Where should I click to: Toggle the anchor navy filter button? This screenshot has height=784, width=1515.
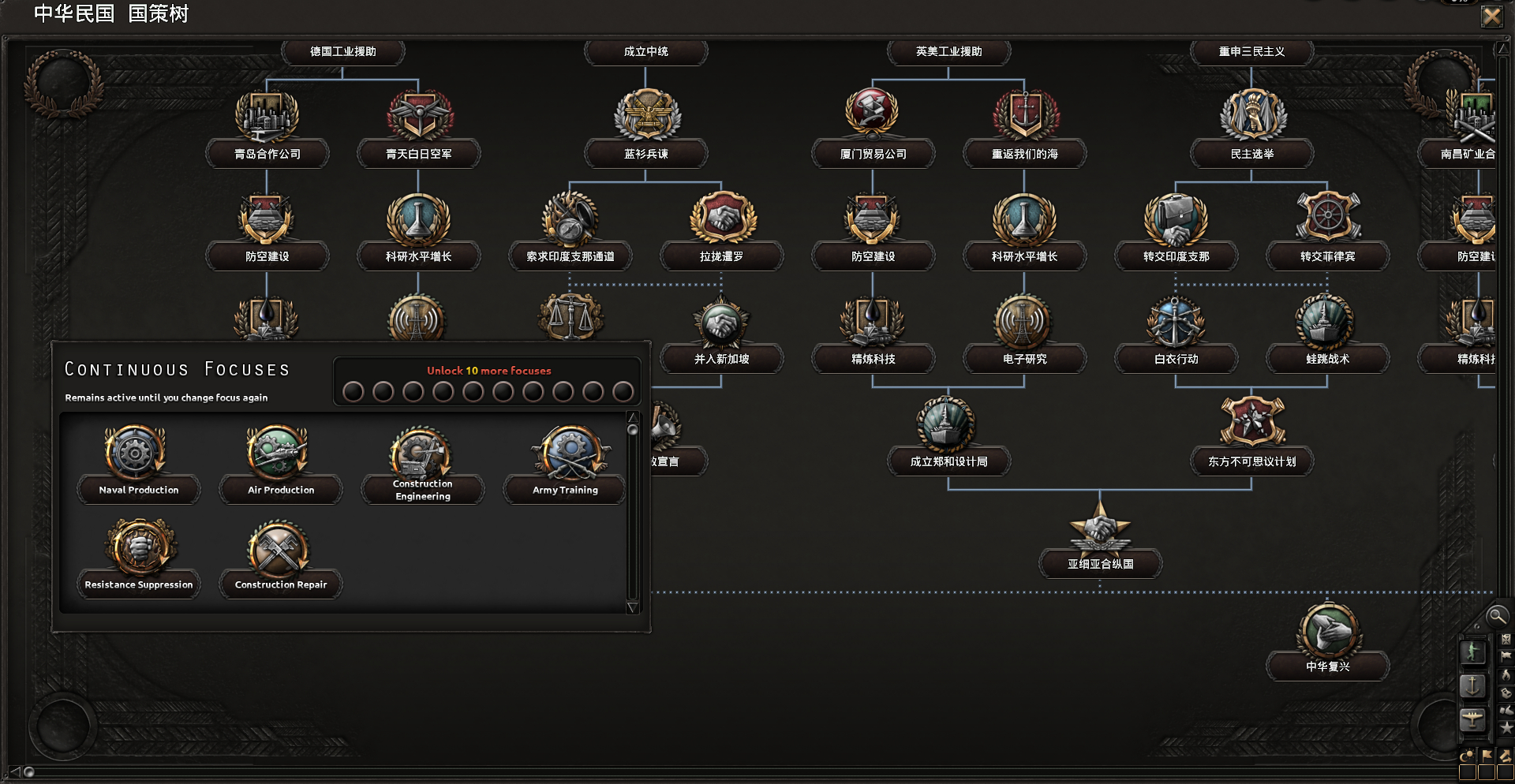coord(1472,686)
